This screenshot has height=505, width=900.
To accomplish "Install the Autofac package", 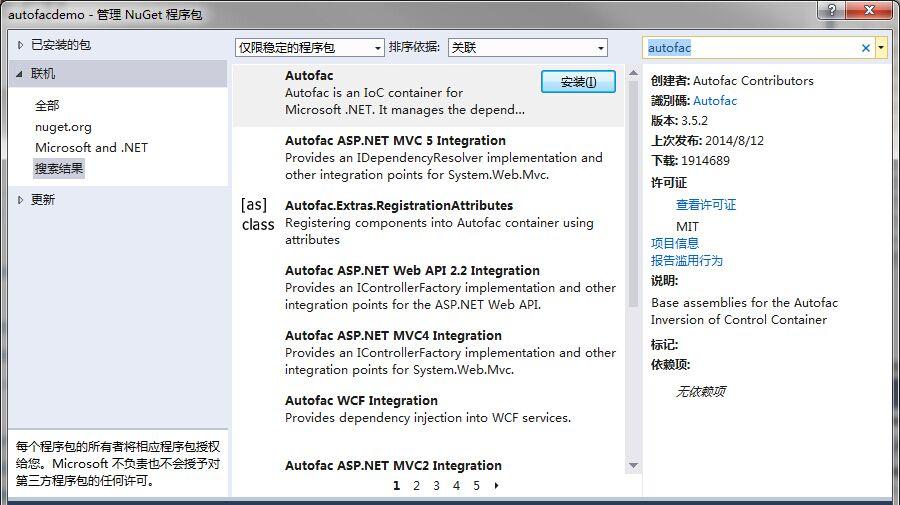I will pos(578,82).
